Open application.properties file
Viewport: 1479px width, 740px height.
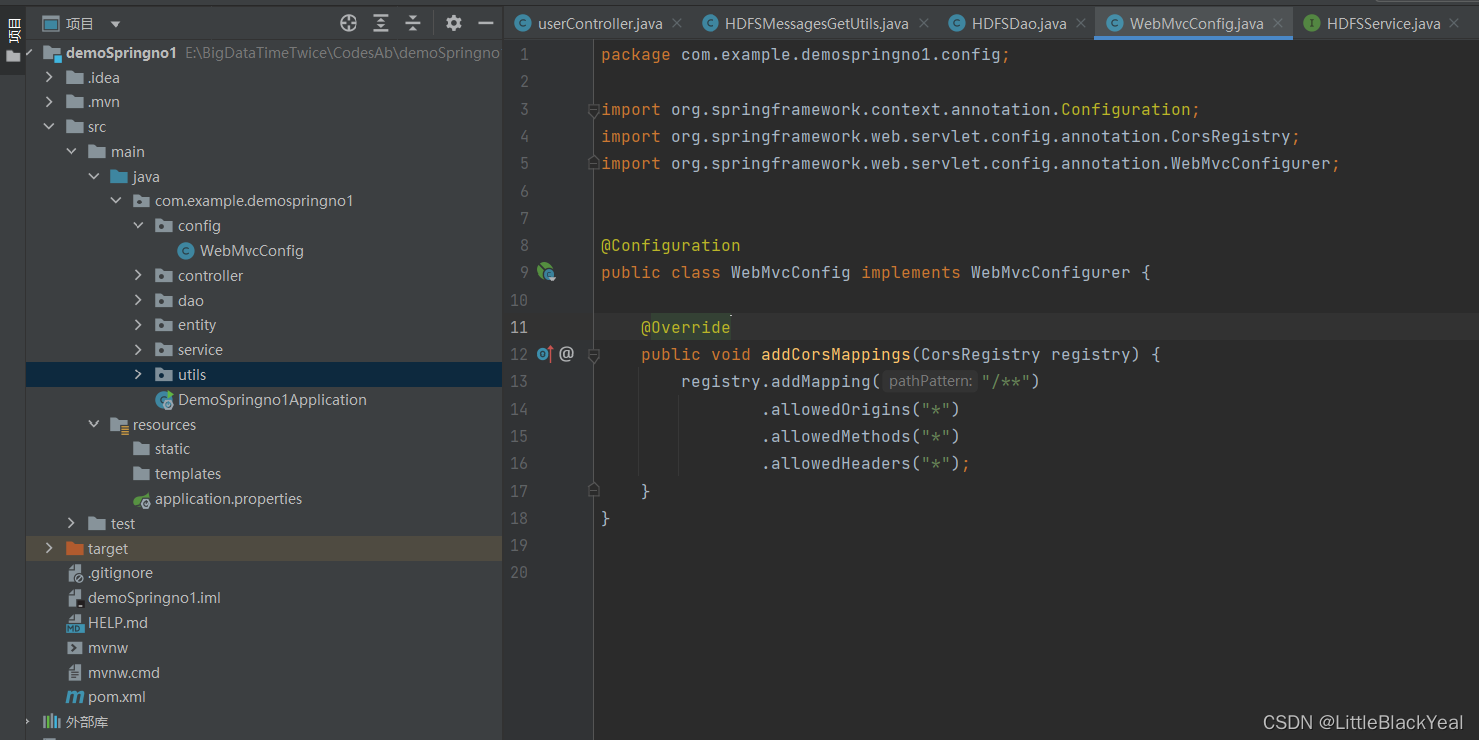tap(228, 499)
